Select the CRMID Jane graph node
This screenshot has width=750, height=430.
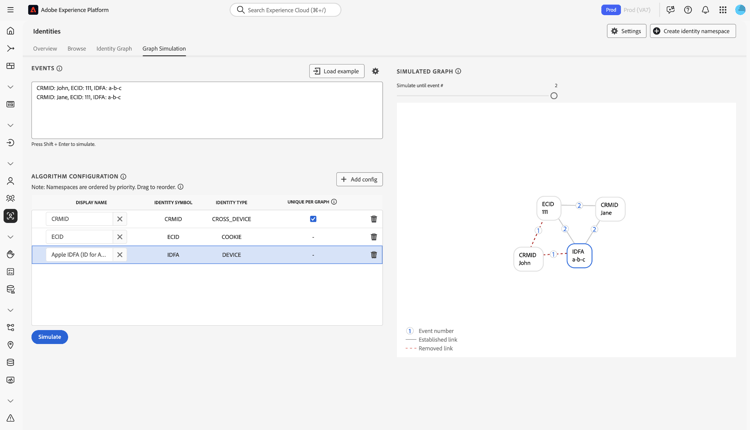[x=610, y=209]
